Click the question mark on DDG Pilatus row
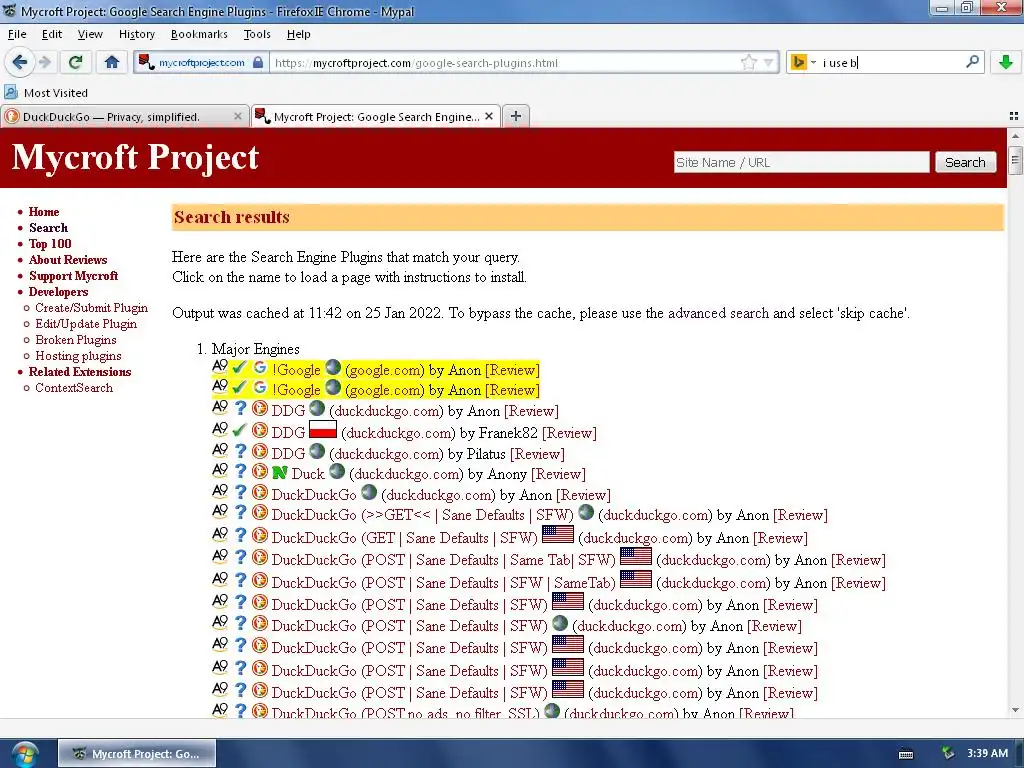Viewport: 1024px width, 768px height. 240,451
